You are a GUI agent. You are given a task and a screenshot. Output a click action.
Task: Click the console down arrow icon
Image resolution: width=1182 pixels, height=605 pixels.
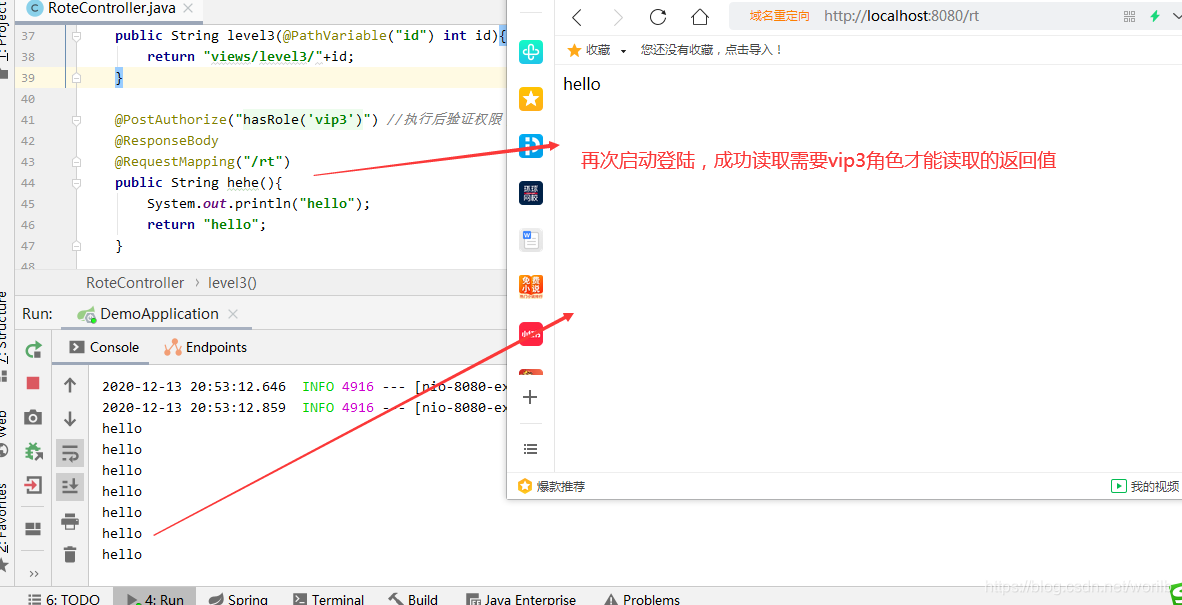tap(70, 419)
